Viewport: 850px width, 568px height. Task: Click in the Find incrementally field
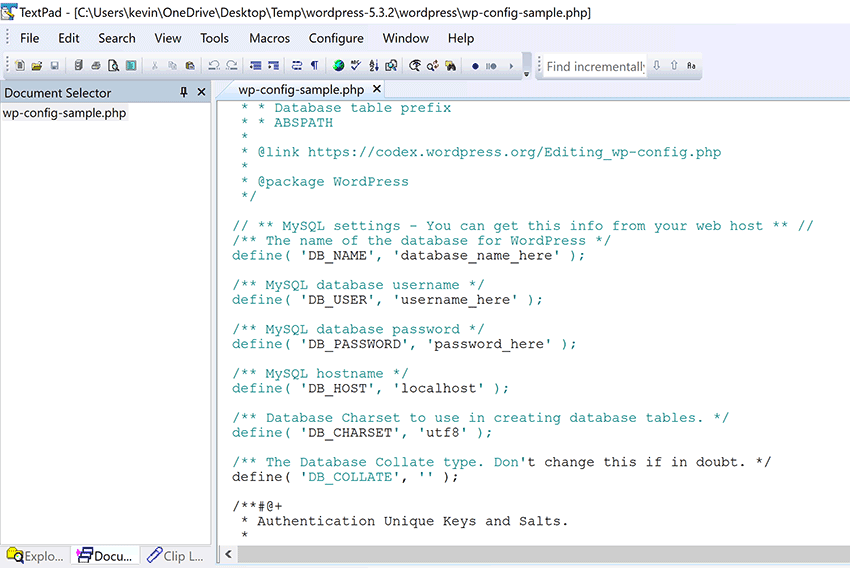click(595, 66)
